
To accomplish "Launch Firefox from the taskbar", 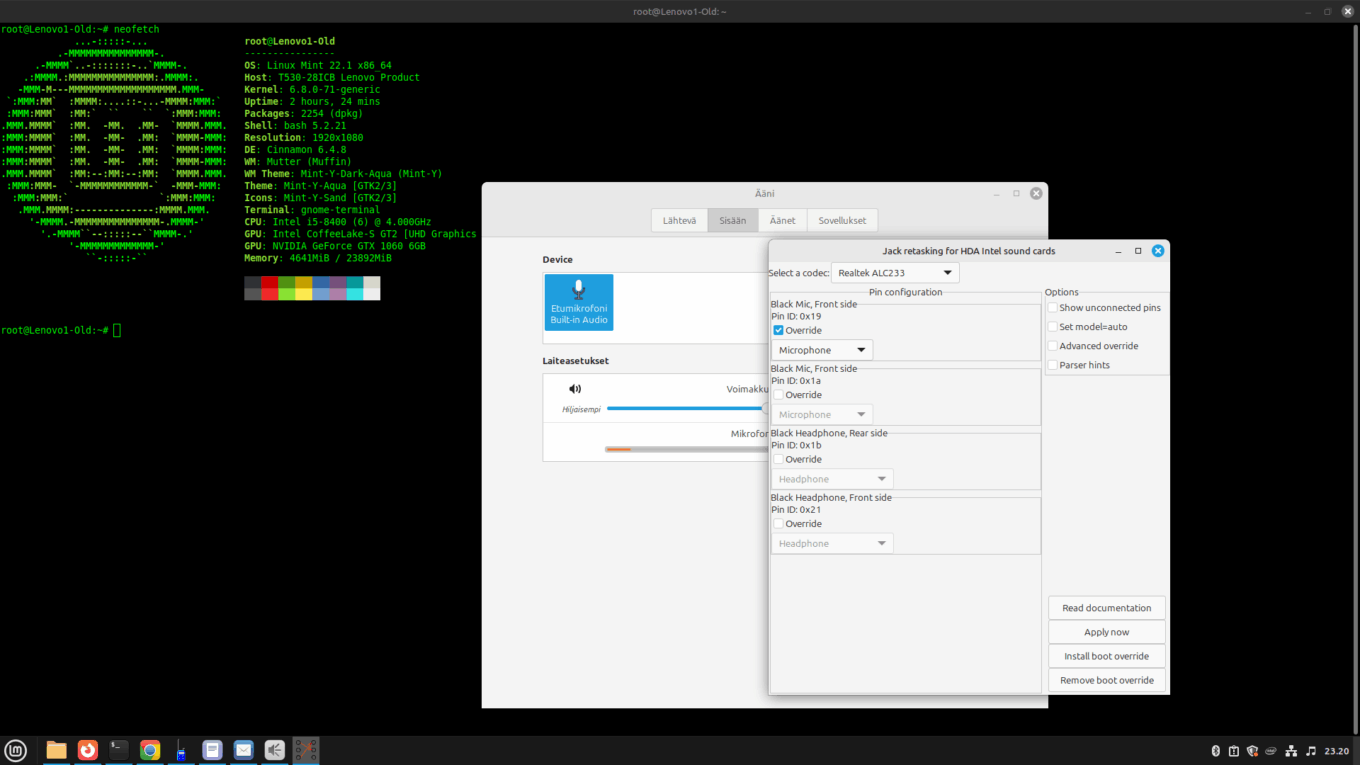I will [x=88, y=750].
